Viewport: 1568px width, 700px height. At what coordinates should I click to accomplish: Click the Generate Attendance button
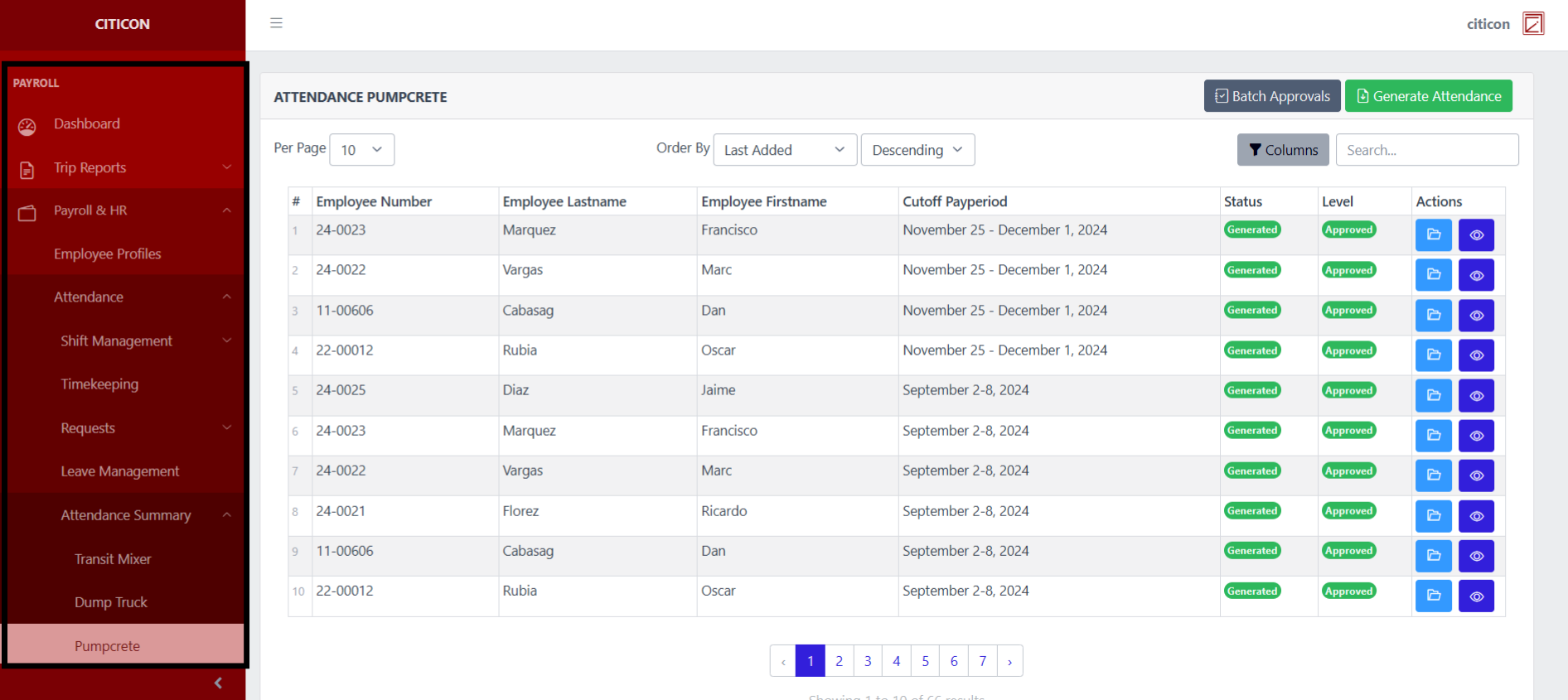pos(1428,96)
